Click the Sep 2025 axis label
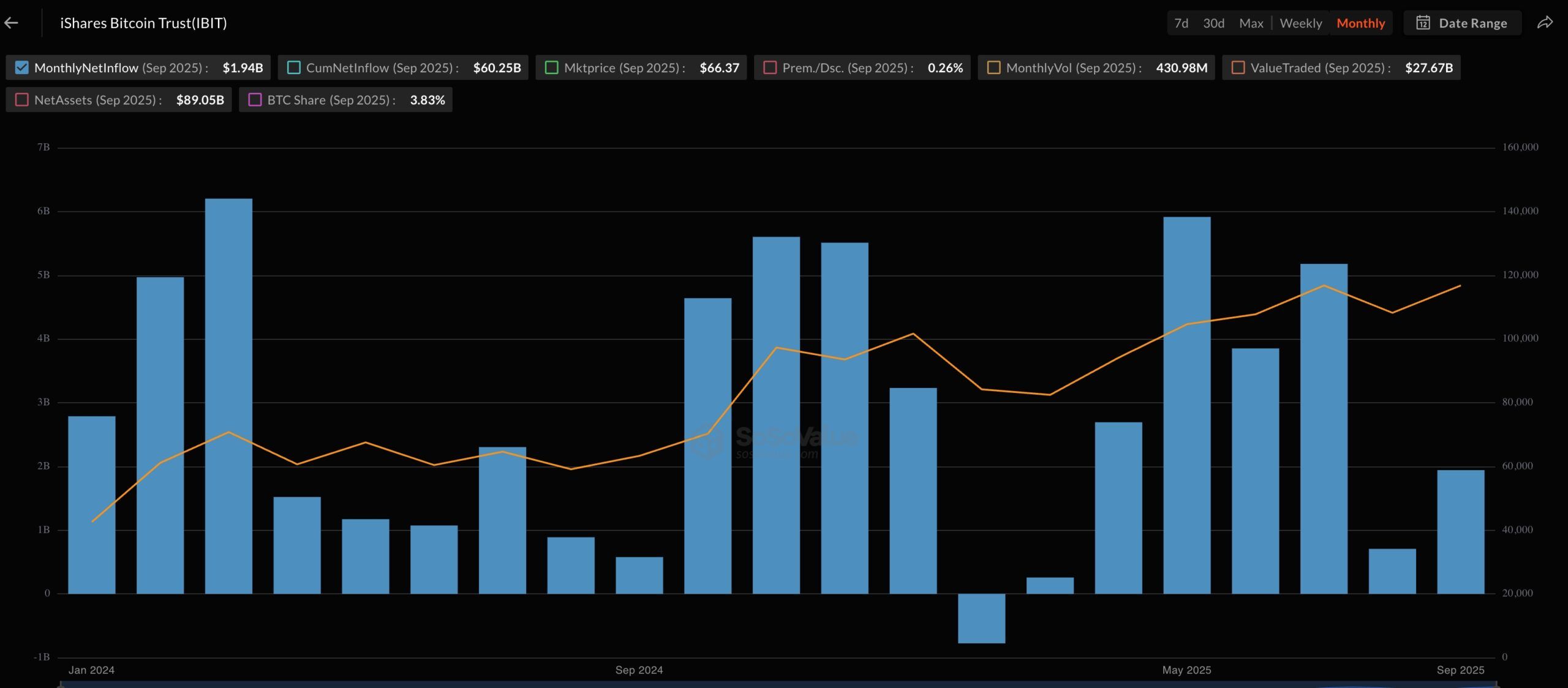This screenshot has height=688, width=1568. (x=1460, y=670)
